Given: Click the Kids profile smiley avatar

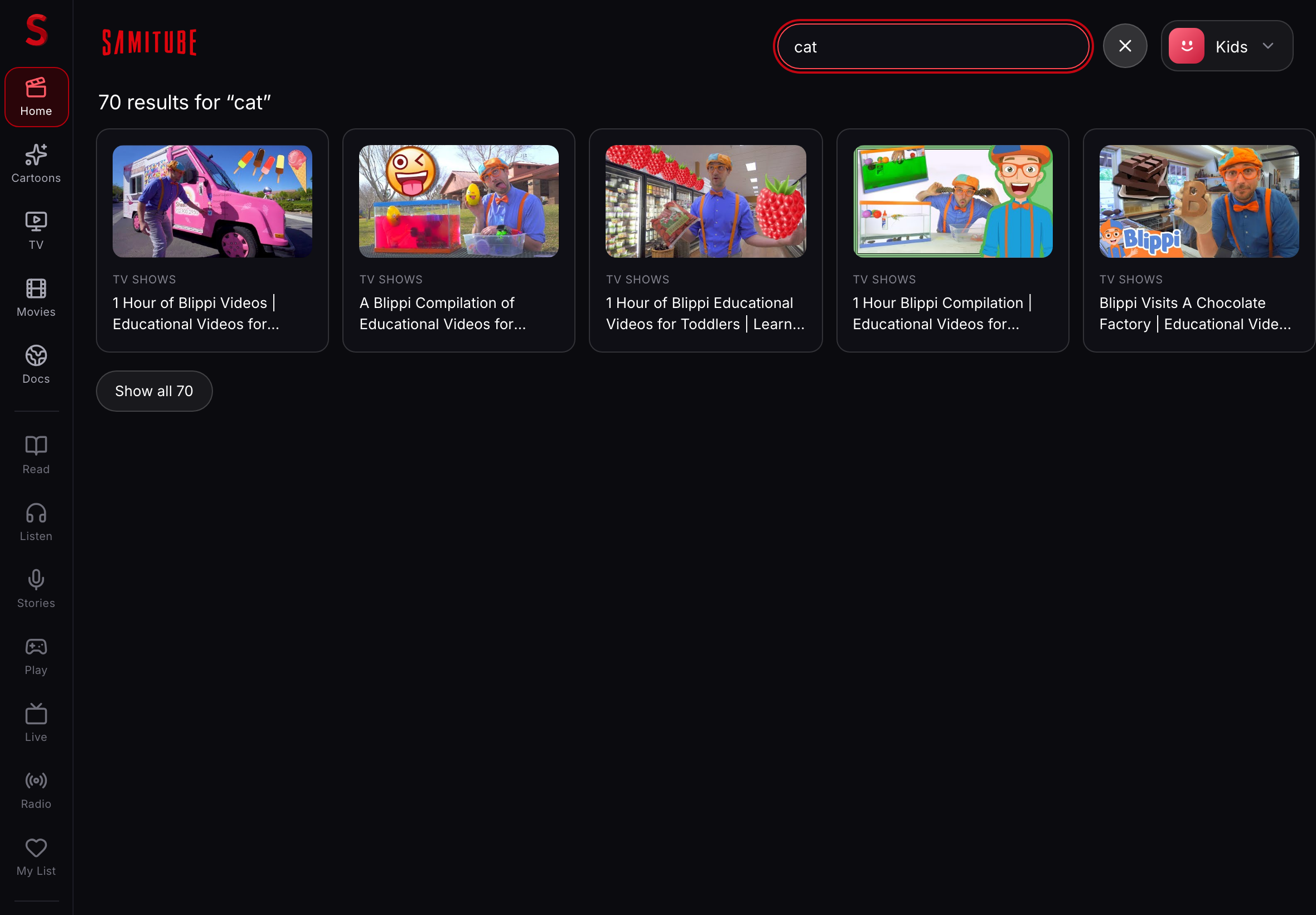Looking at the screenshot, I should pyautogui.click(x=1186, y=46).
